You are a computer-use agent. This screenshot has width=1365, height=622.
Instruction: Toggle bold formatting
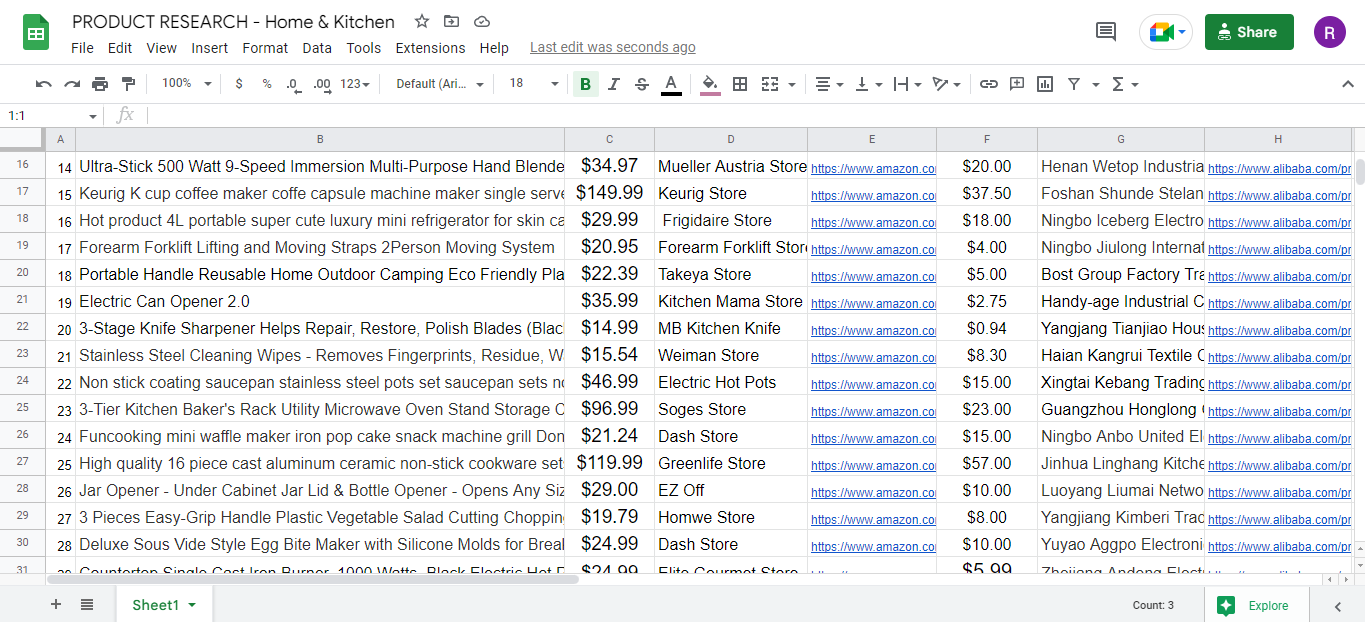click(585, 84)
